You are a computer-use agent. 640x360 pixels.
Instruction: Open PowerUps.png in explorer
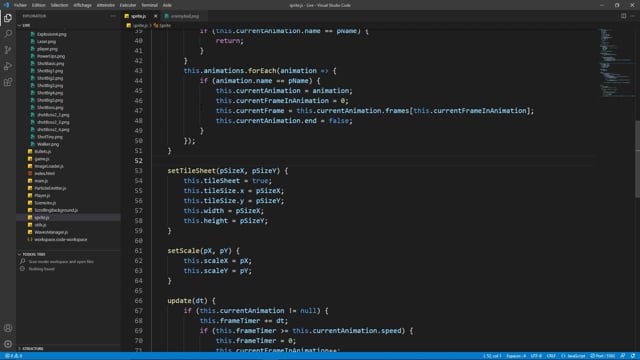[x=51, y=56]
